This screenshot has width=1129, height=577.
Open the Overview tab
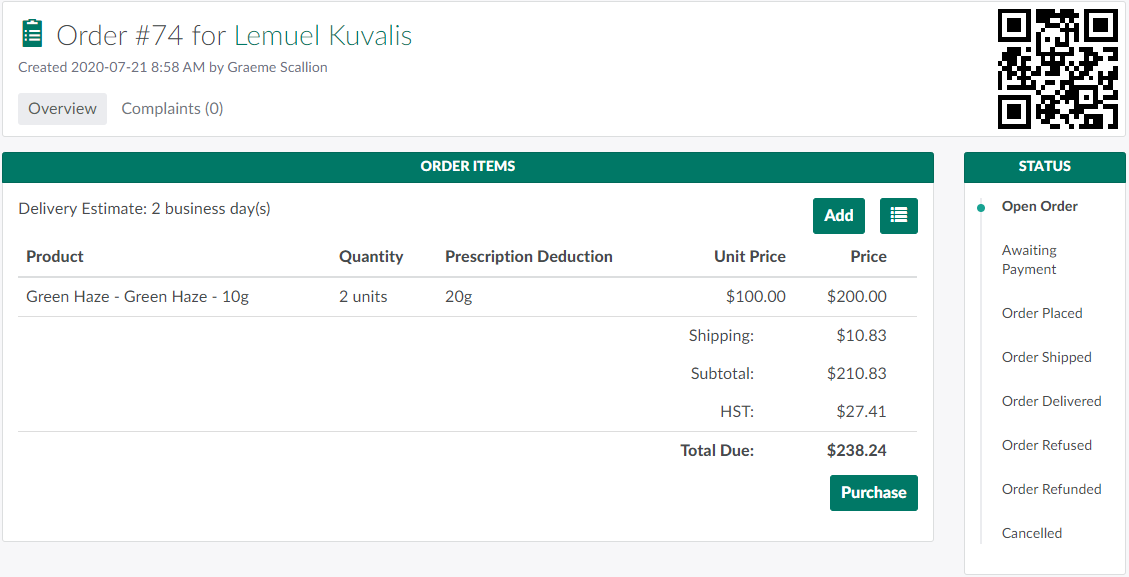[x=62, y=109]
